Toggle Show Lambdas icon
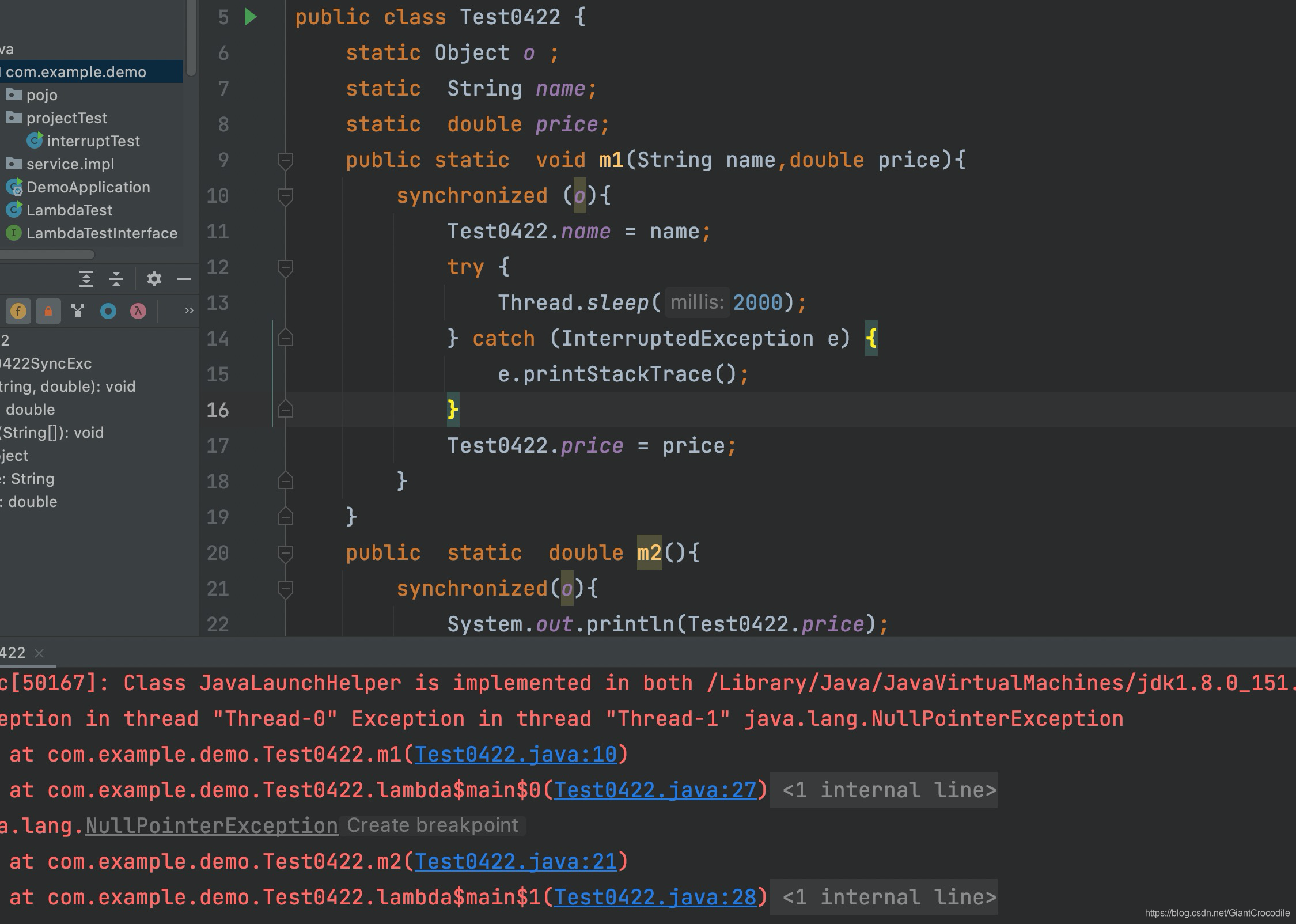The height and width of the screenshot is (924, 1296). click(x=138, y=312)
